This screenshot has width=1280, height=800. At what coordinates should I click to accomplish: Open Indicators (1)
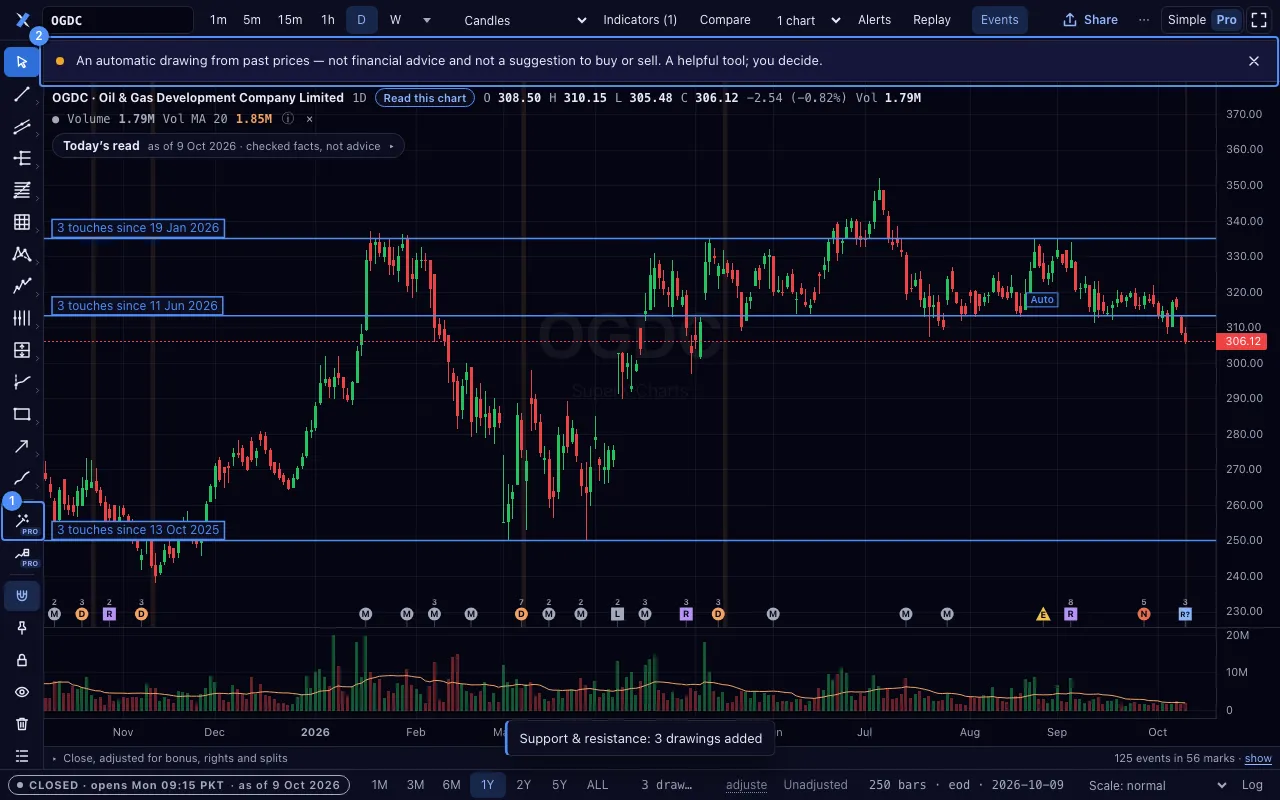pyautogui.click(x=640, y=20)
